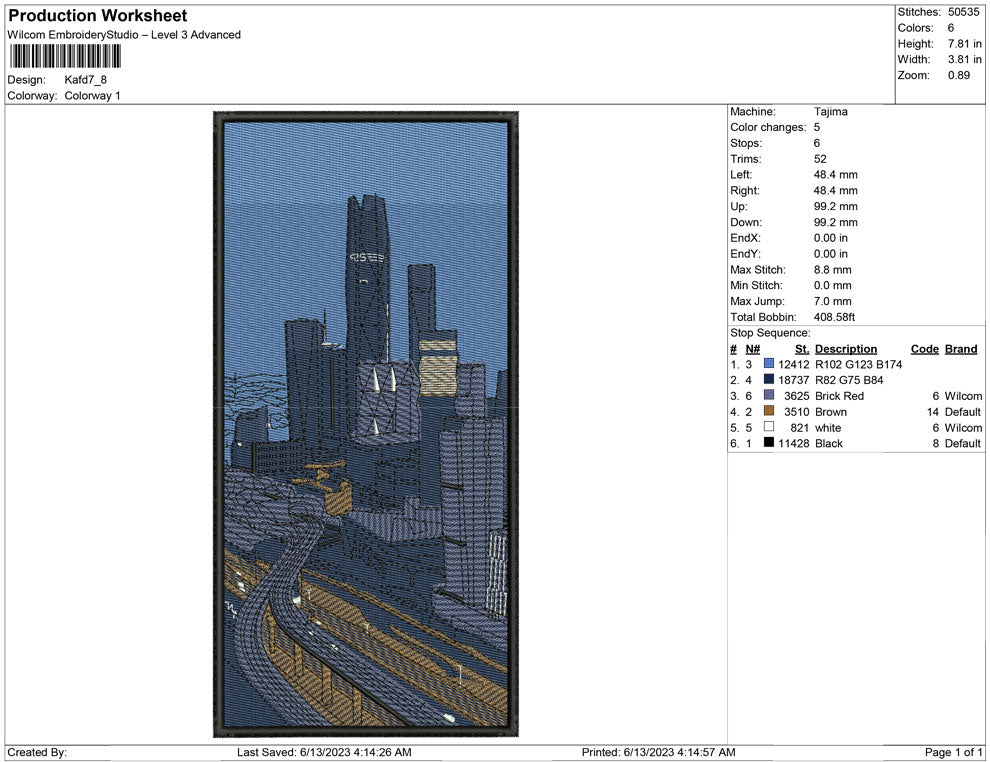
Task: Select the Stitches value 50535
Action: tap(964, 12)
